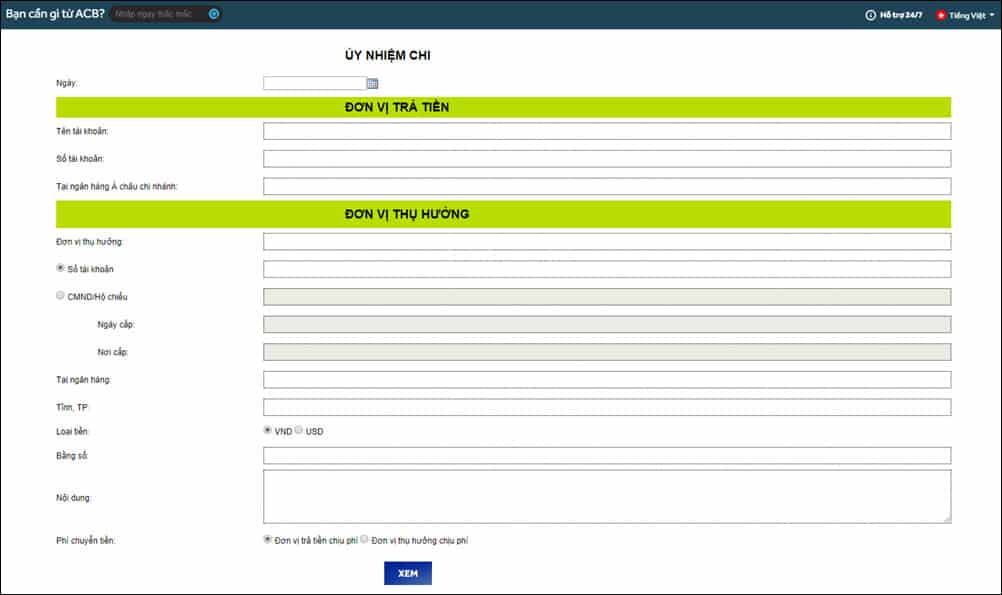Click the Tên tài khoản input field
This screenshot has width=1002, height=595.
coord(606,131)
